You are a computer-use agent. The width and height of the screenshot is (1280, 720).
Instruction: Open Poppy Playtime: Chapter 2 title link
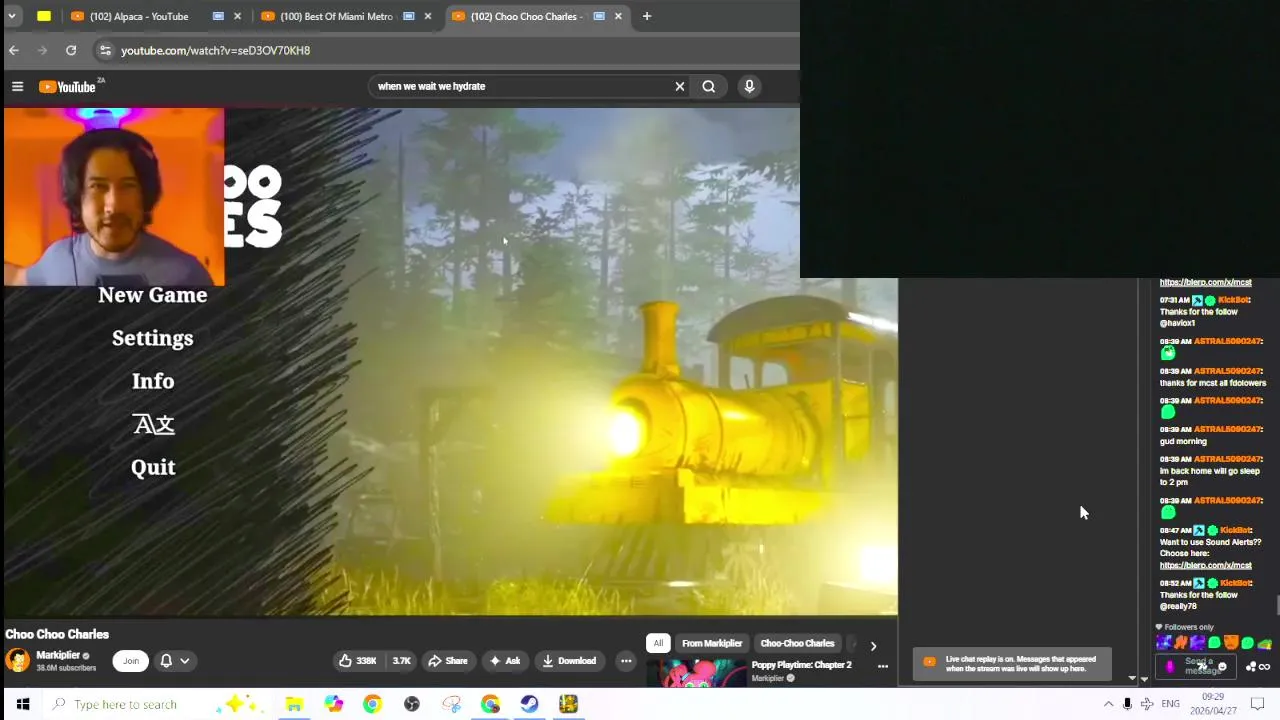(x=802, y=665)
